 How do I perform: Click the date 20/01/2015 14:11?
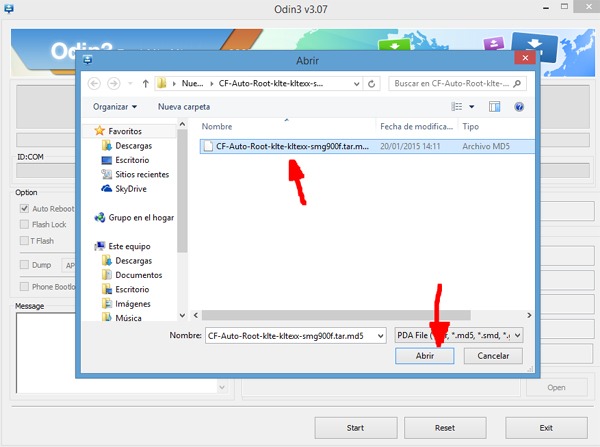coord(410,146)
